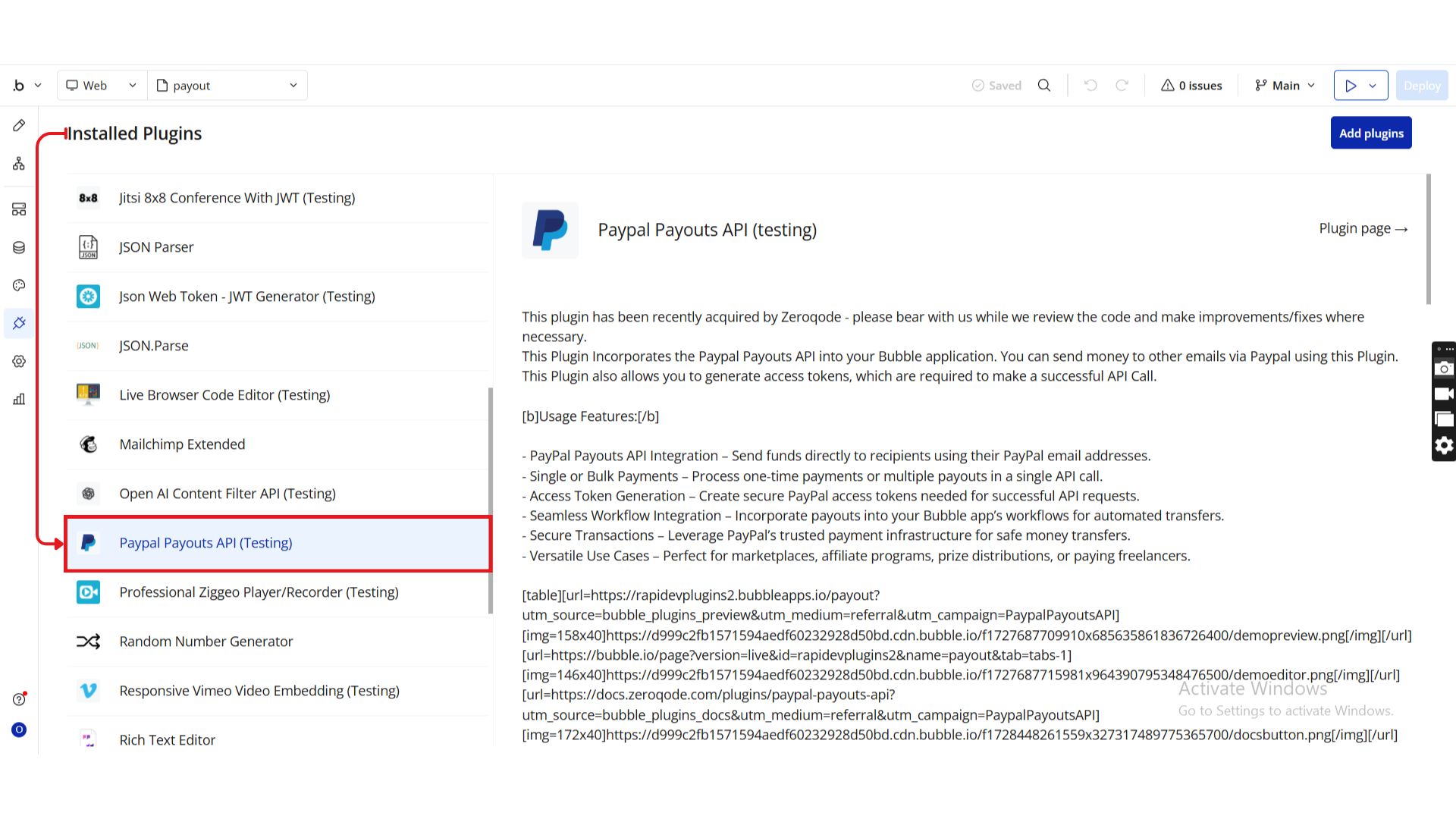Click the undo arrow icon
This screenshot has width=1456, height=819.
(1090, 86)
